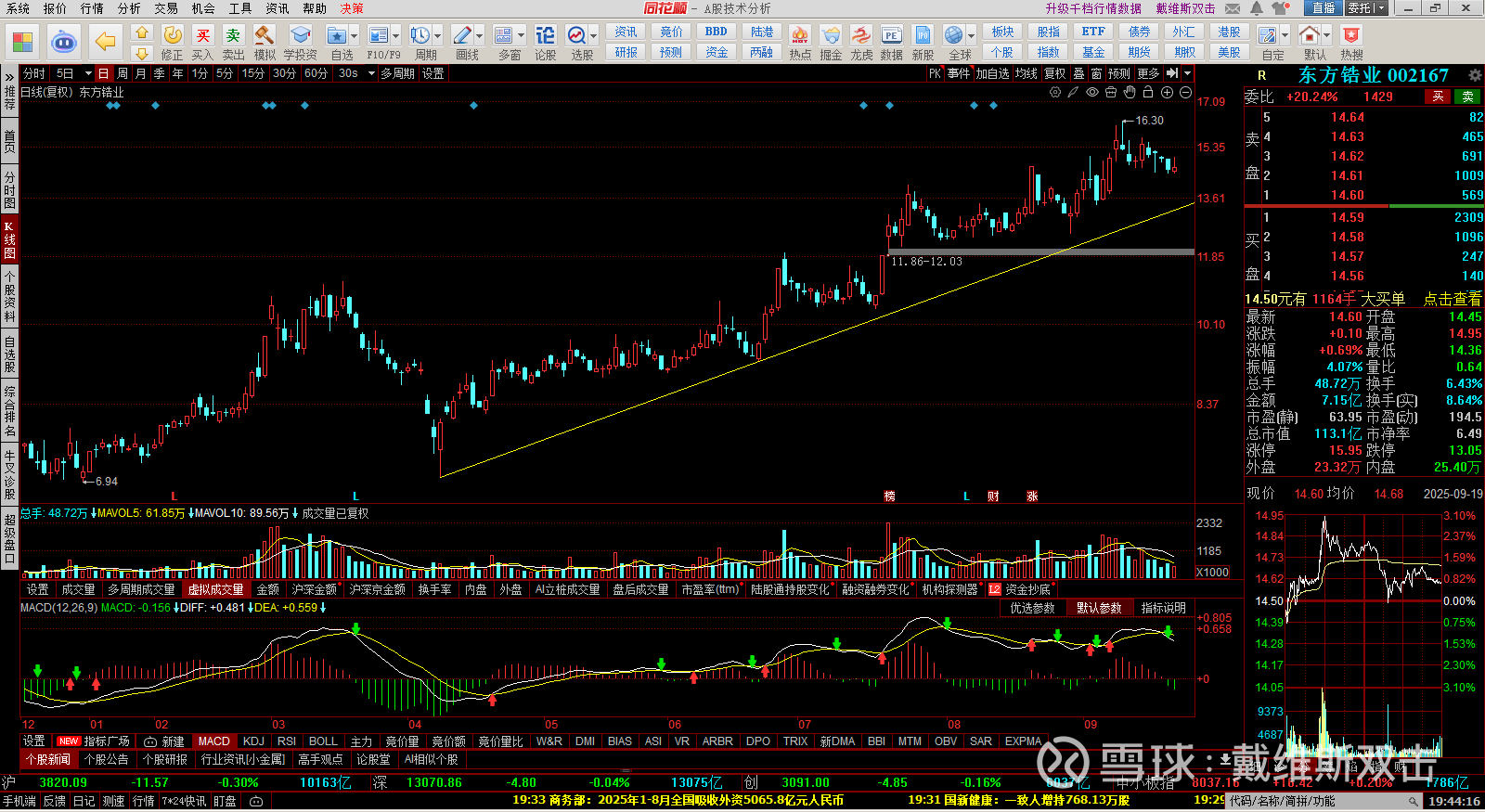Open the 30s interval dropdown arrow
1485x812 pixels.
pos(371,73)
